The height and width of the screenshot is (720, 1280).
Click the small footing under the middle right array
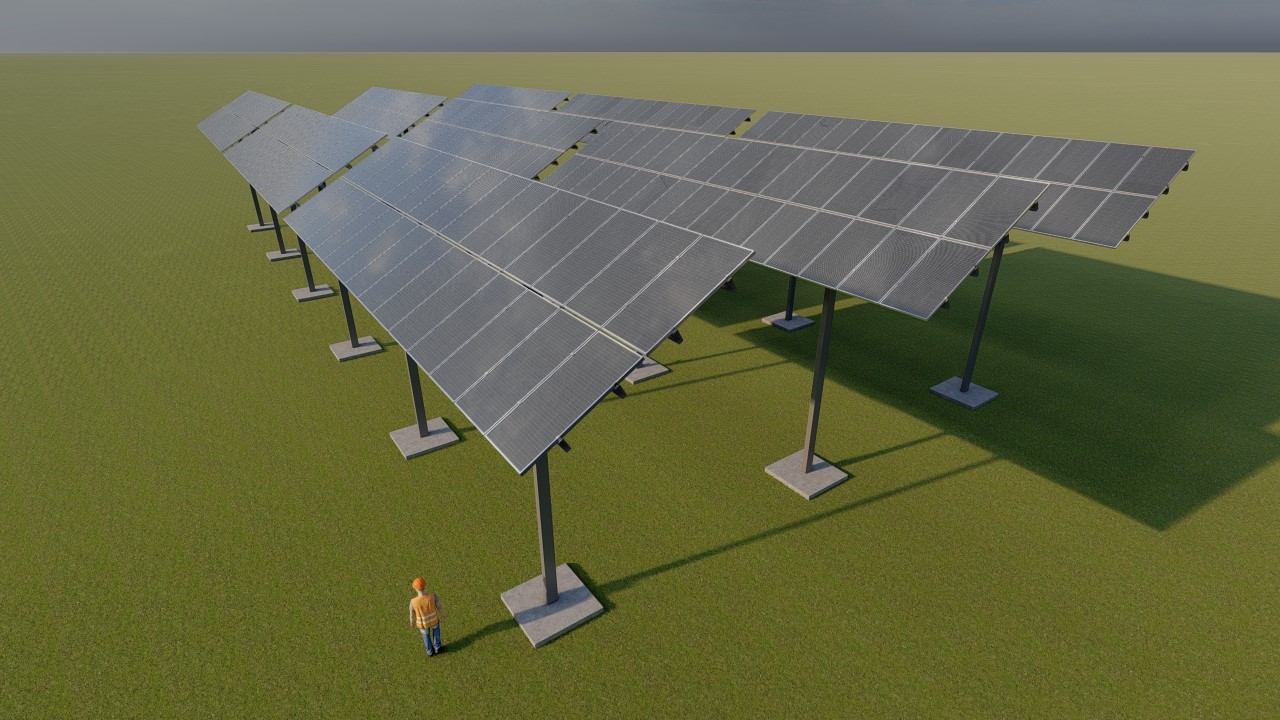pyautogui.click(x=788, y=321)
